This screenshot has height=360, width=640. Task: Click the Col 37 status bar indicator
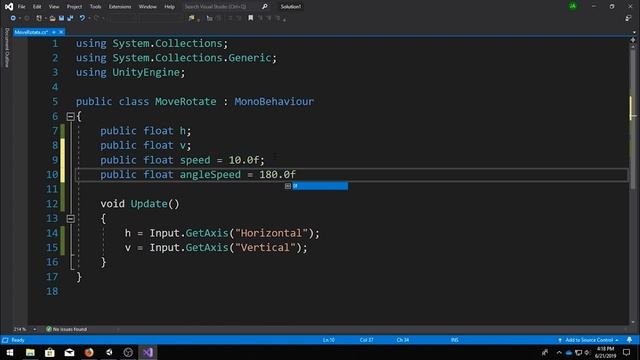(x=367, y=340)
